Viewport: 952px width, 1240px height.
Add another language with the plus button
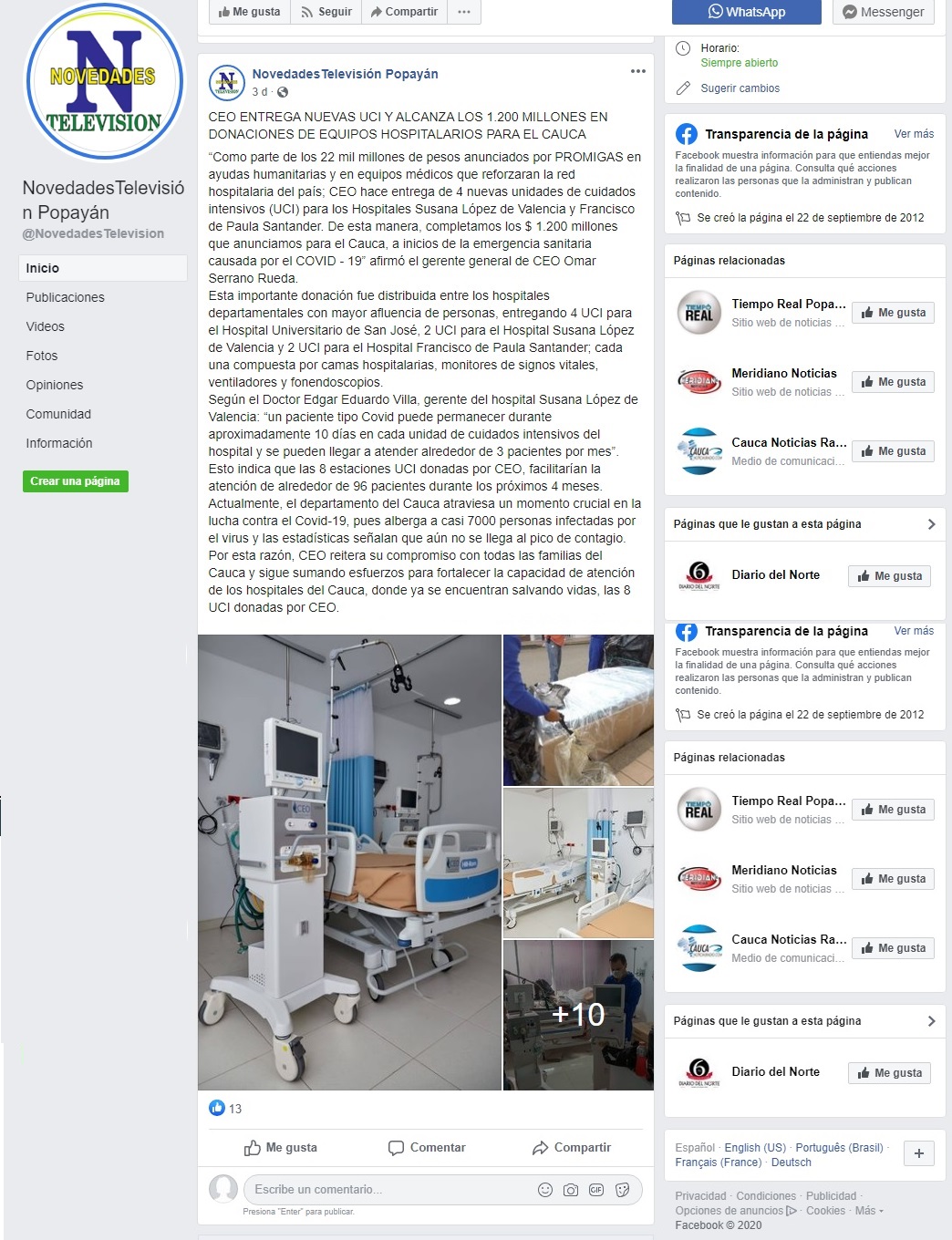(918, 1153)
